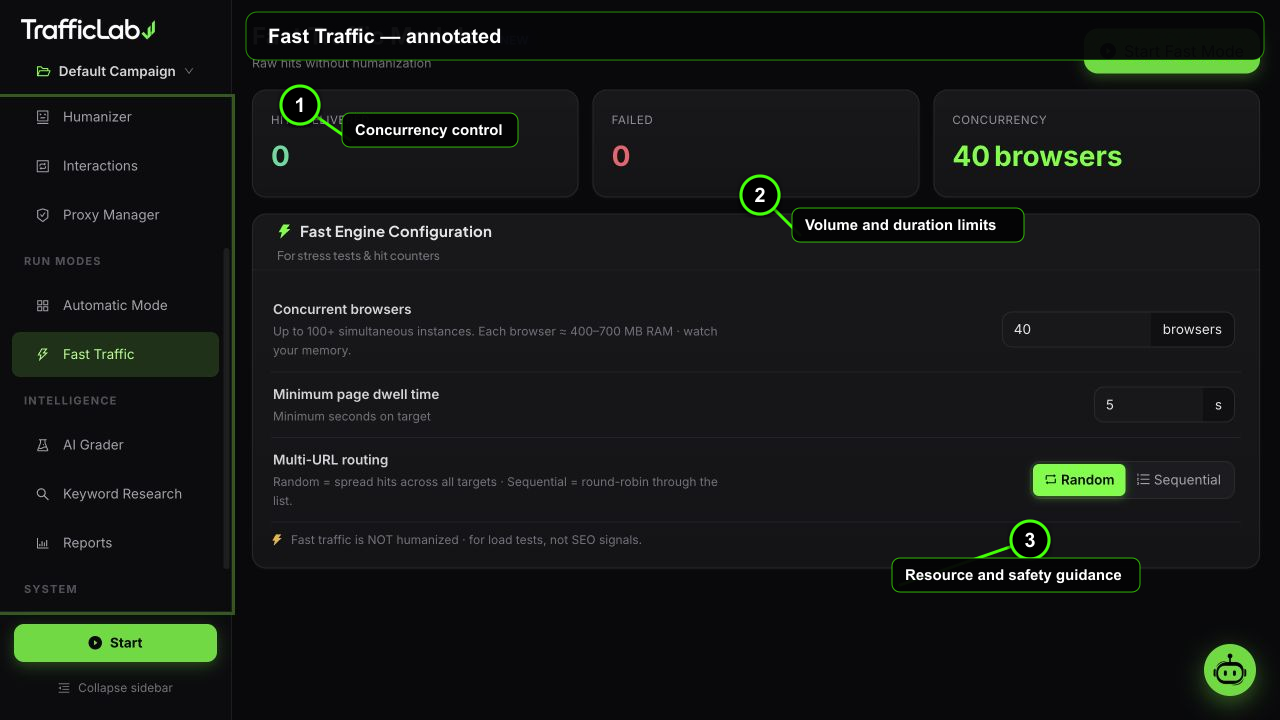Go to the Interactions page
This screenshot has height=720, width=1280.
pos(115,166)
